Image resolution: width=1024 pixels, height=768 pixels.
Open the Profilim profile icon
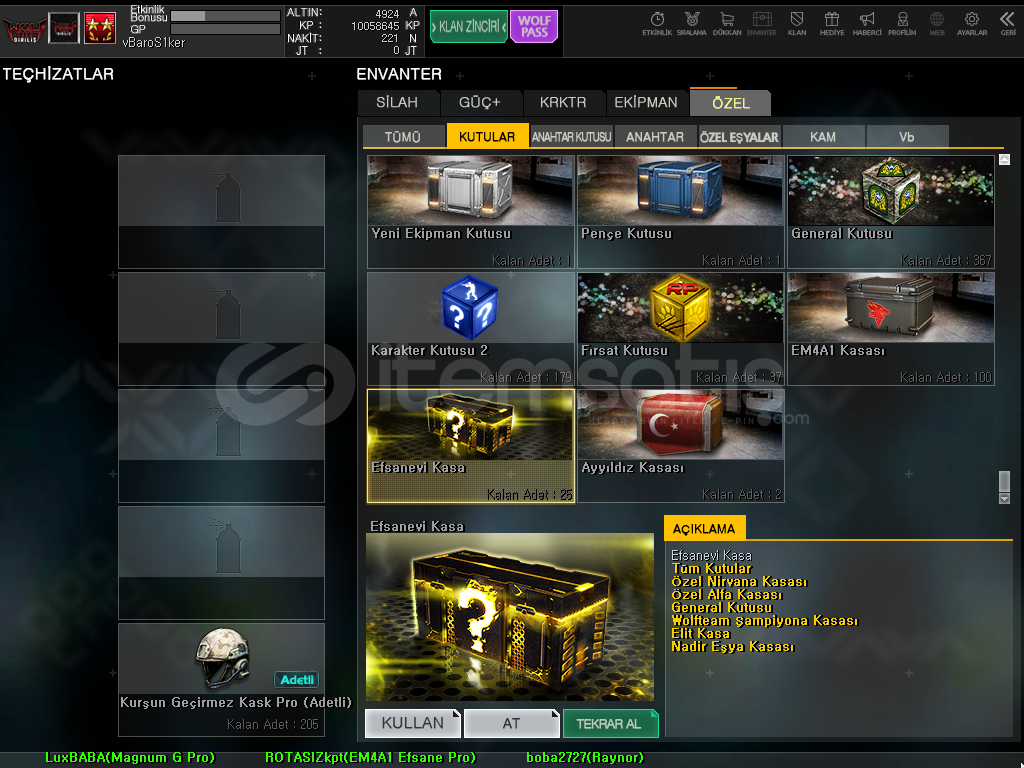tap(902, 24)
